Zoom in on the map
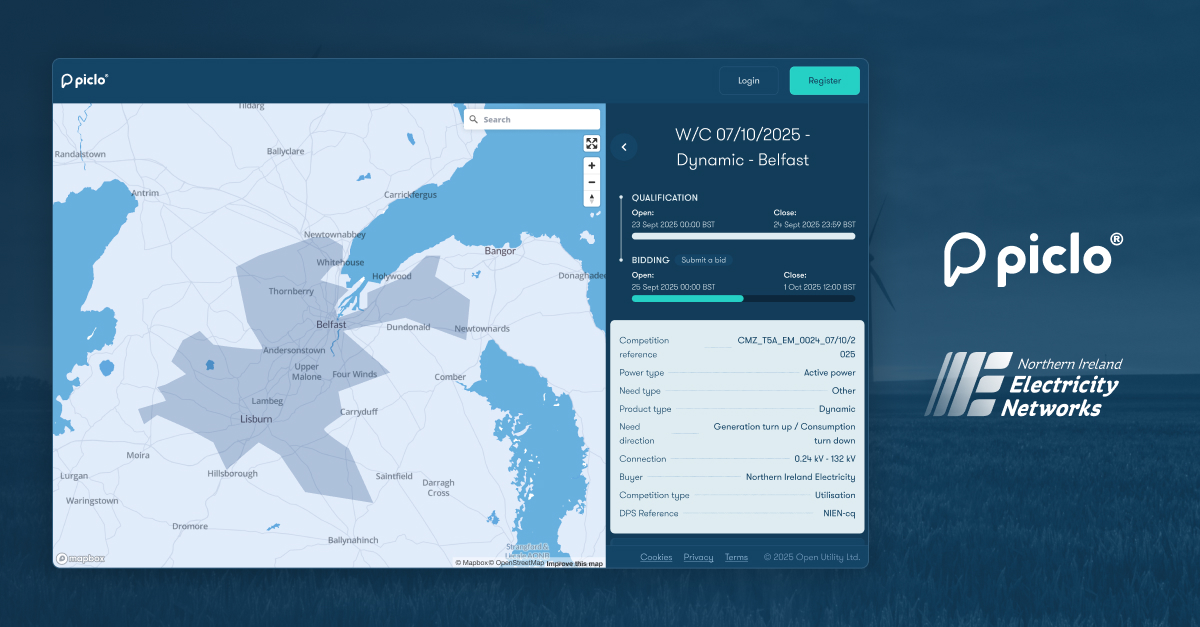 coord(592,166)
